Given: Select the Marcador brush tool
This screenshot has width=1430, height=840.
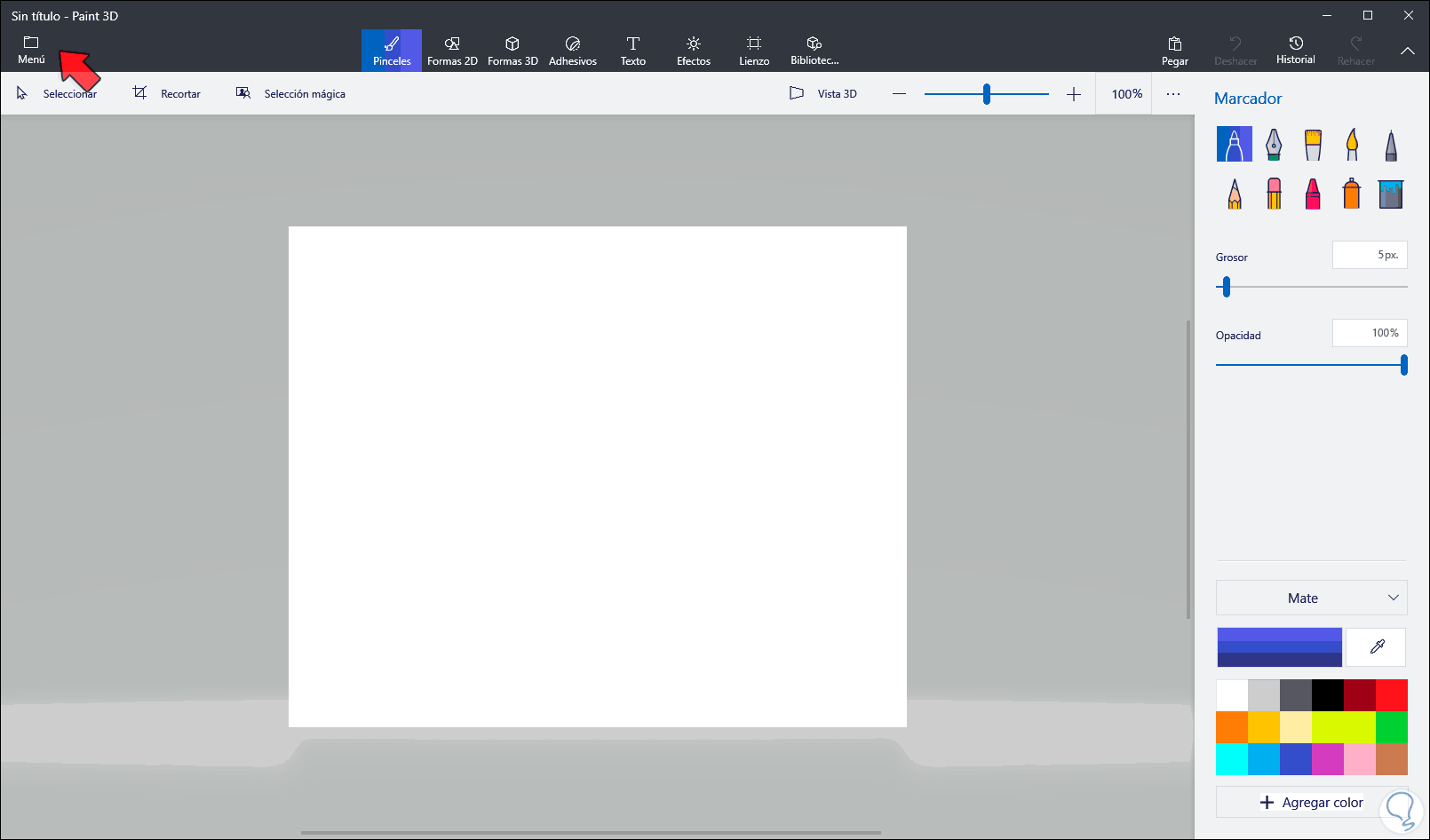Looking at the screenshot, I should coord(1233,143).
